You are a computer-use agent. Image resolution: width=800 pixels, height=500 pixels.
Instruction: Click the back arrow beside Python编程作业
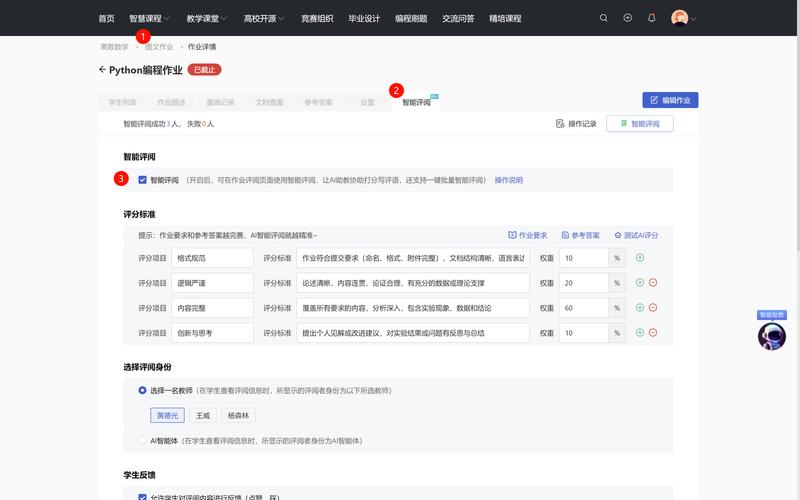102,70
